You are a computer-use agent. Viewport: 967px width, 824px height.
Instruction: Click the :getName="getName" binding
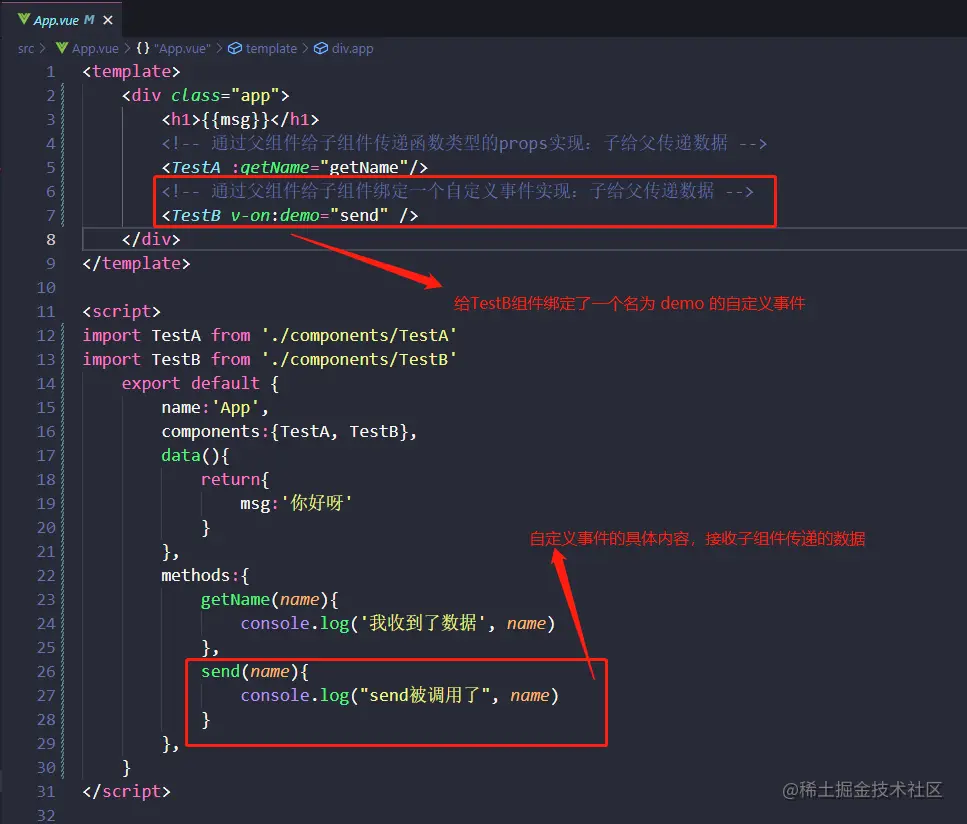tap(320, 168)
